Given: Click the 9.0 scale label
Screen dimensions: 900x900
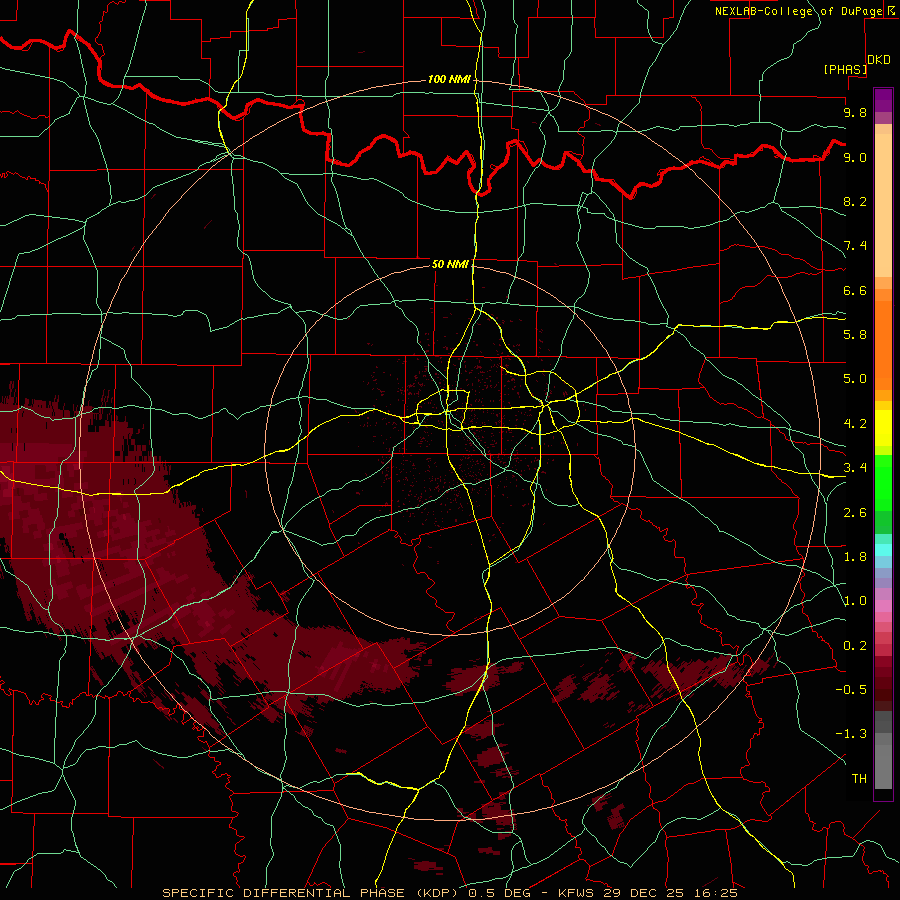Looking at the screenshot, I should (855, 157).
